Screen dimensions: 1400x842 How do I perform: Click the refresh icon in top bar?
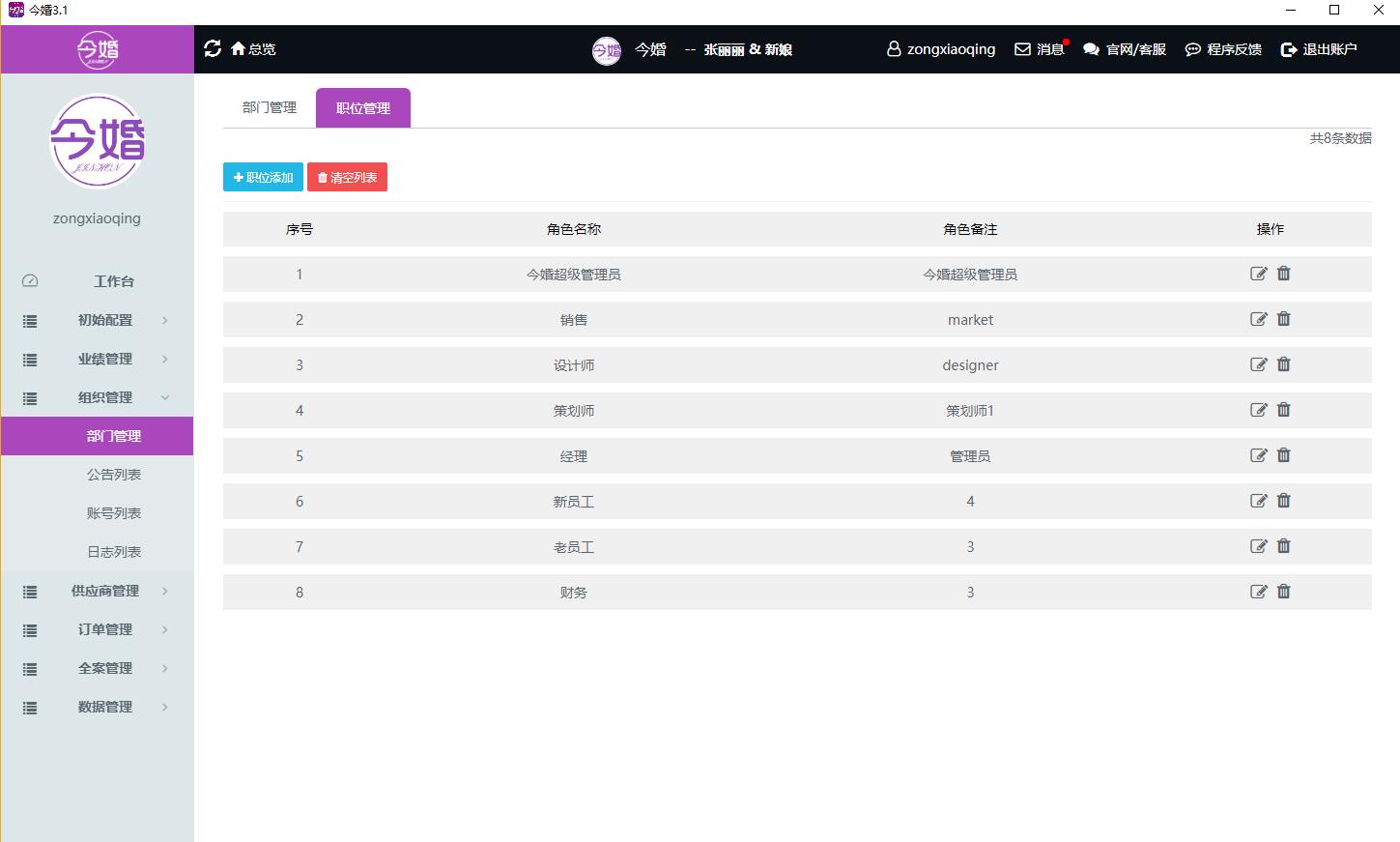tap(213, 48)
